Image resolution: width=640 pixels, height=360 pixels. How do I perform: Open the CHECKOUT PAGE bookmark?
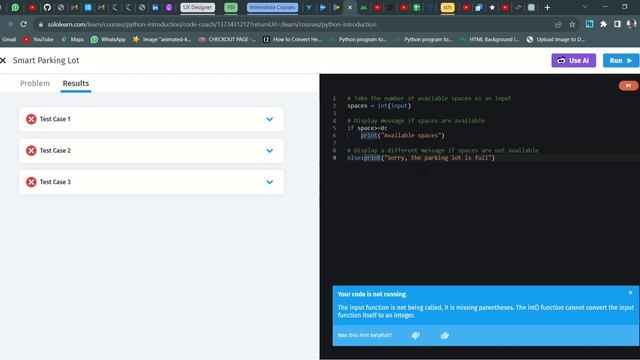pos(227,39)
